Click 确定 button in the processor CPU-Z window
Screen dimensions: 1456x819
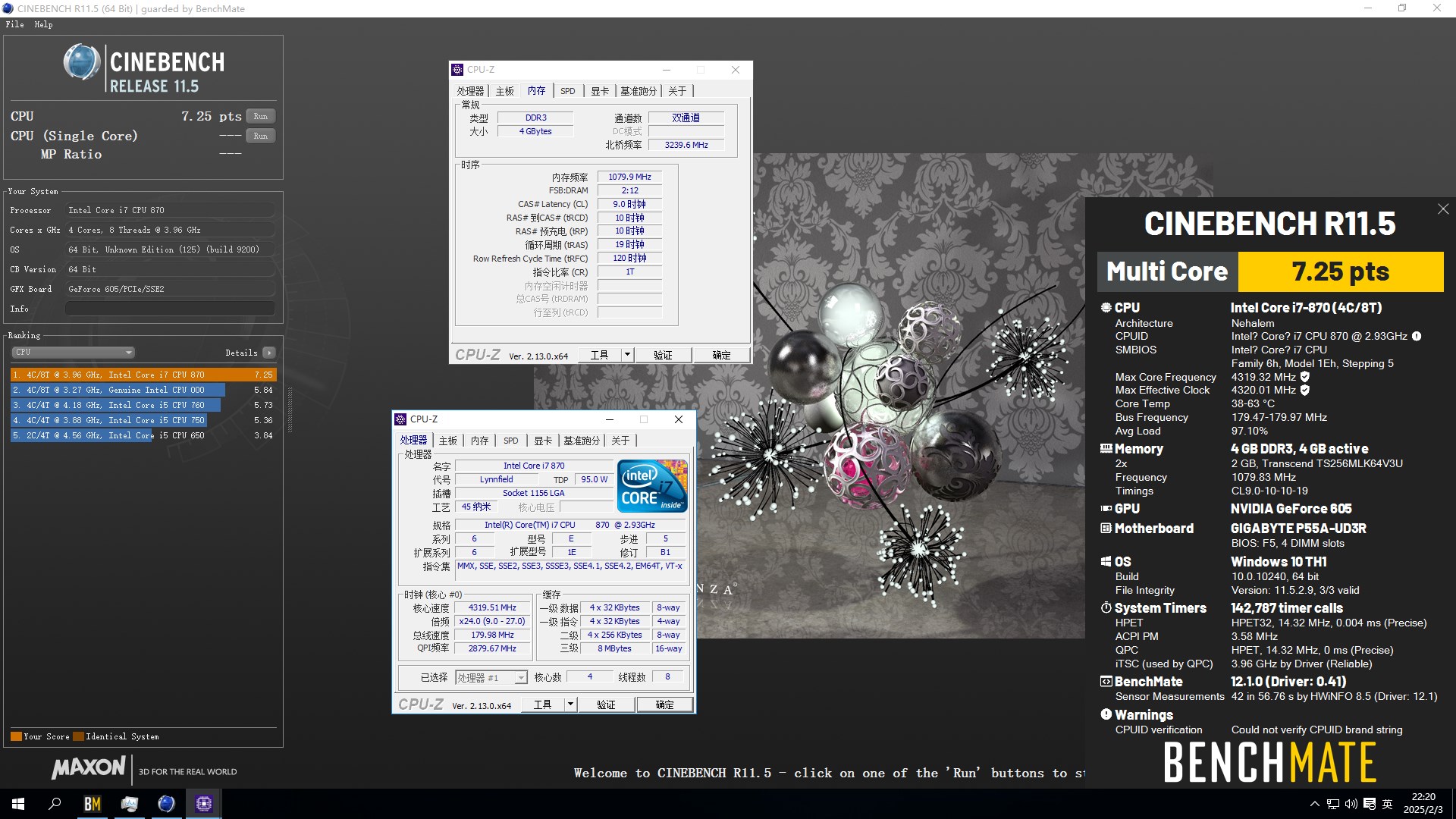pos(664,704)
